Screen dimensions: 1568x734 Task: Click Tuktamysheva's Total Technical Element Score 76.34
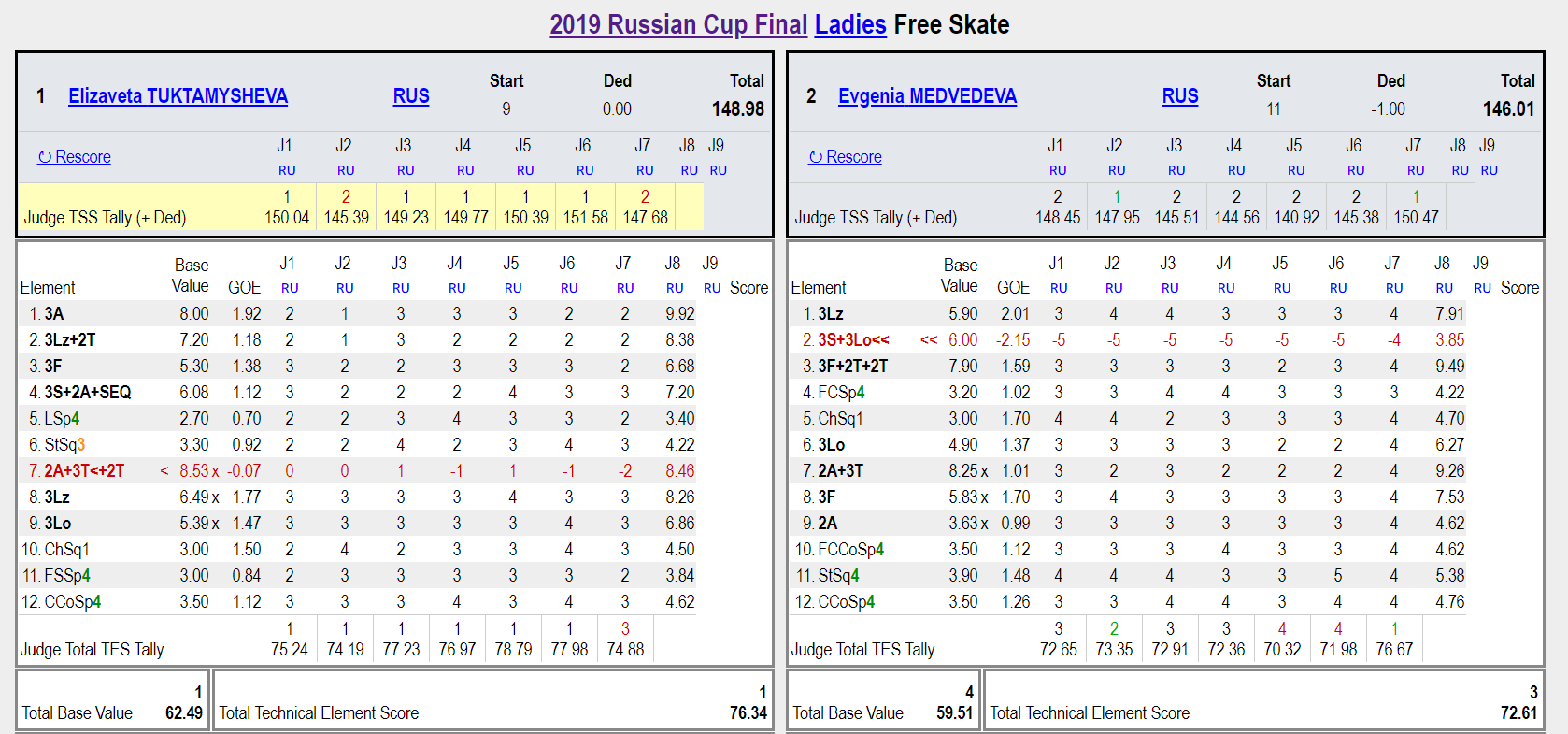click(x=748, y=712)
